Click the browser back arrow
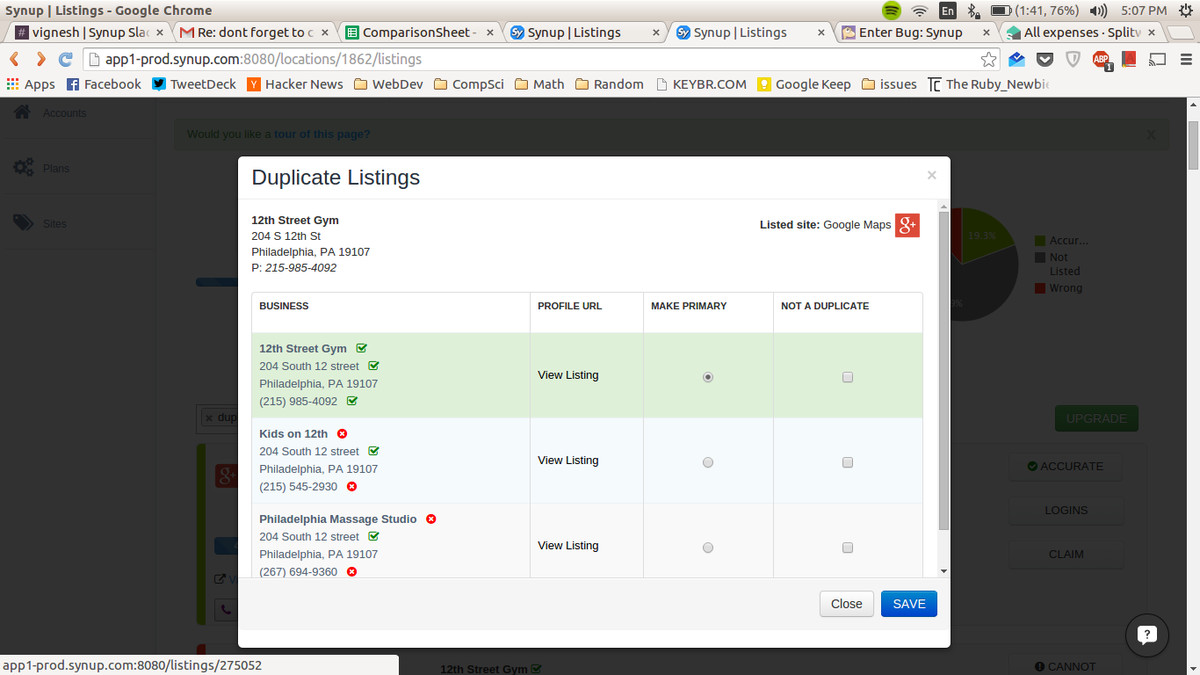Image resolution: width=1200 pixels, height=675 pixels. (x=14, y=59)
